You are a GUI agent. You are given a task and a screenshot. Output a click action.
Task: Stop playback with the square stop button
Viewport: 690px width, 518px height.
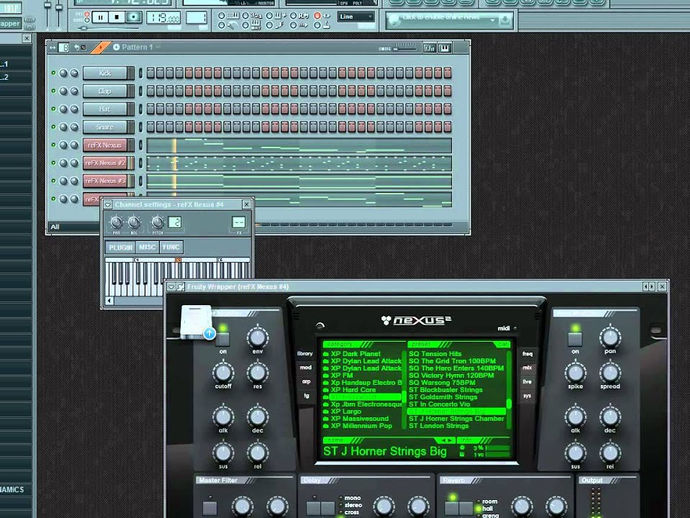click(x=117, y=18)
